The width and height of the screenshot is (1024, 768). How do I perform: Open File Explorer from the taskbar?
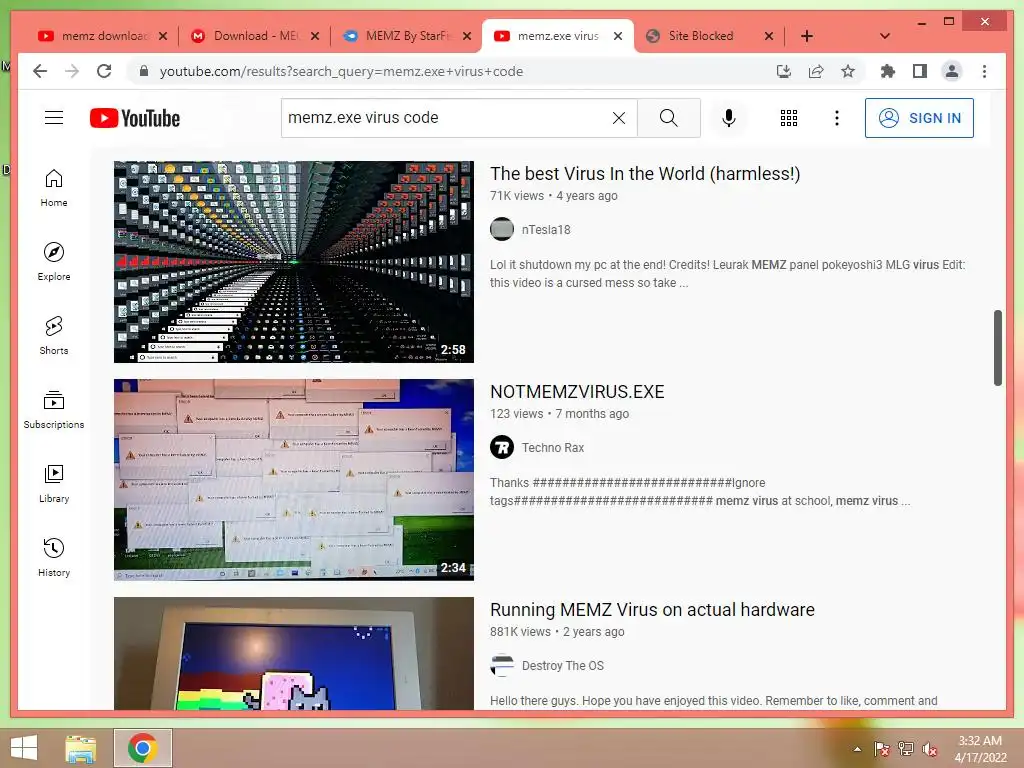click(80, 748)
